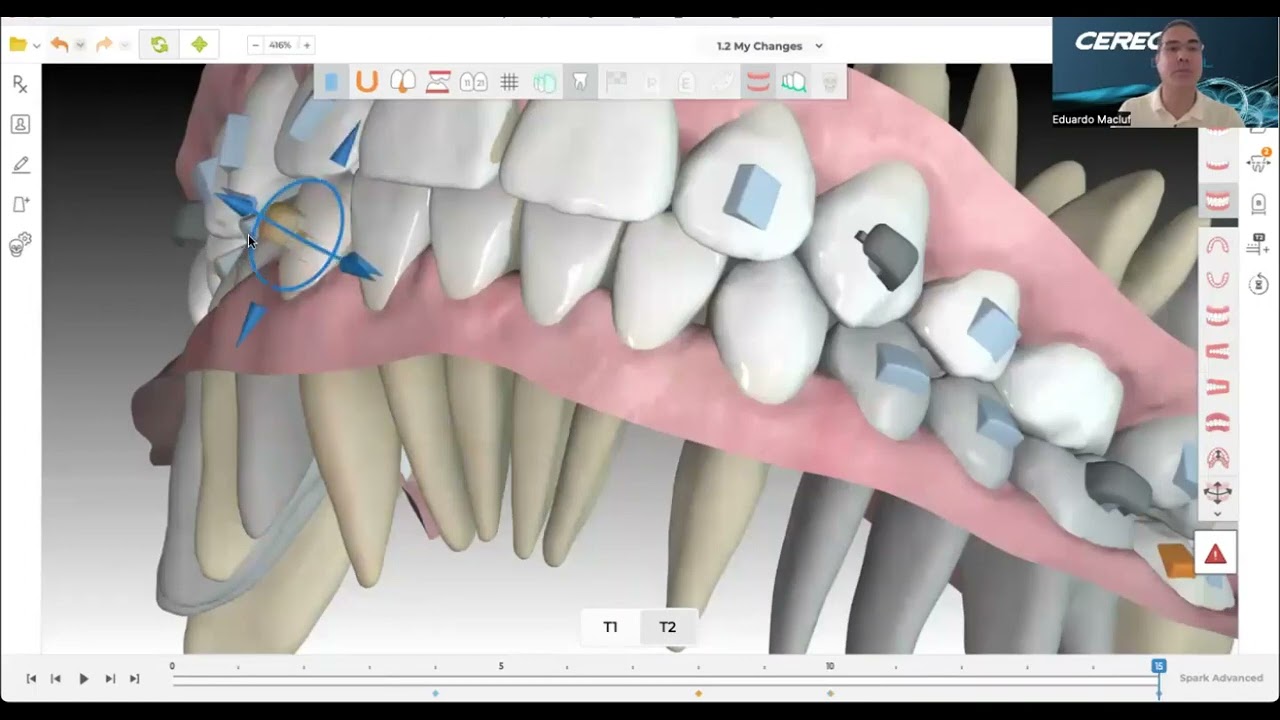Expand the folder file menu arrow
Screen dimensions: 1280x720
coord(36,45)
